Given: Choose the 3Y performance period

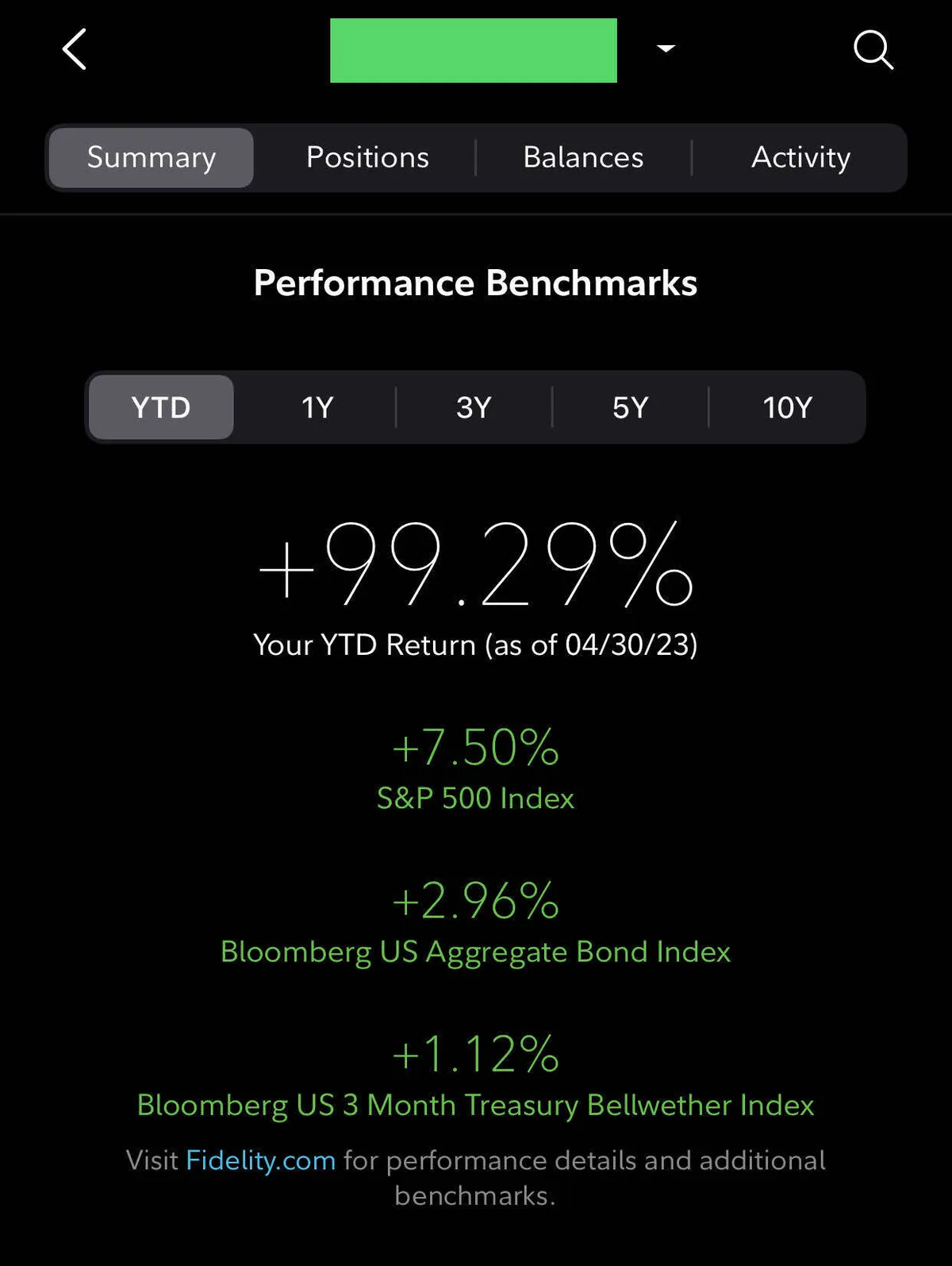Looking at the screenshot, I should pos(474,407).
